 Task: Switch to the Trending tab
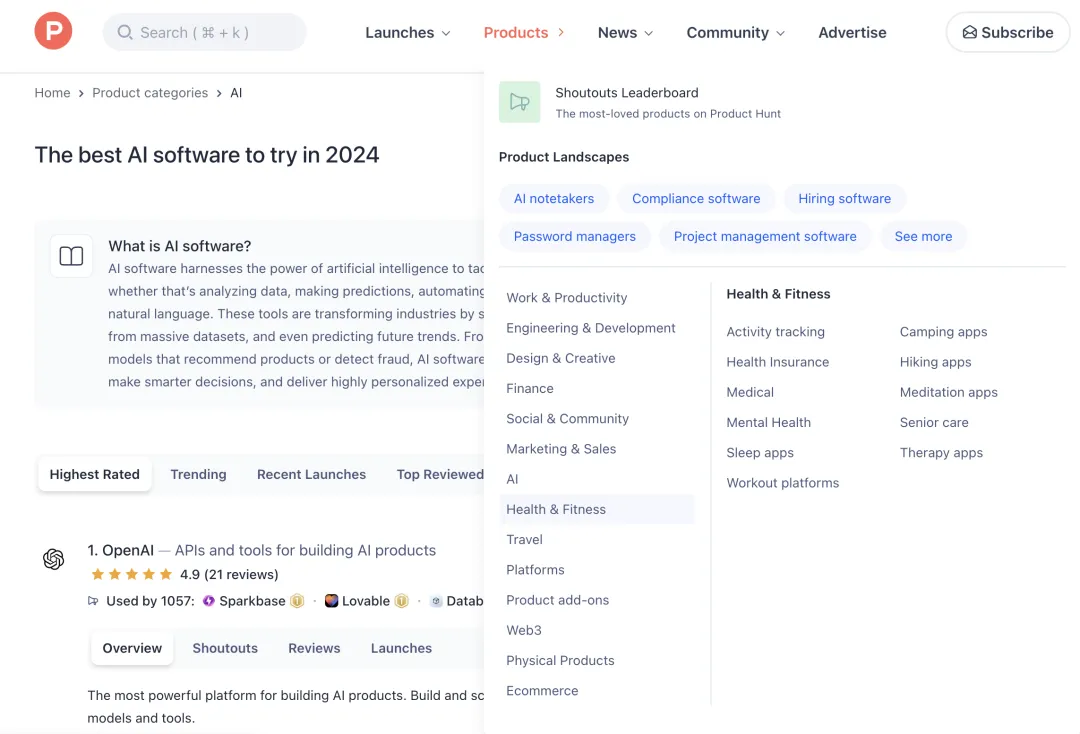click(198, 474)
